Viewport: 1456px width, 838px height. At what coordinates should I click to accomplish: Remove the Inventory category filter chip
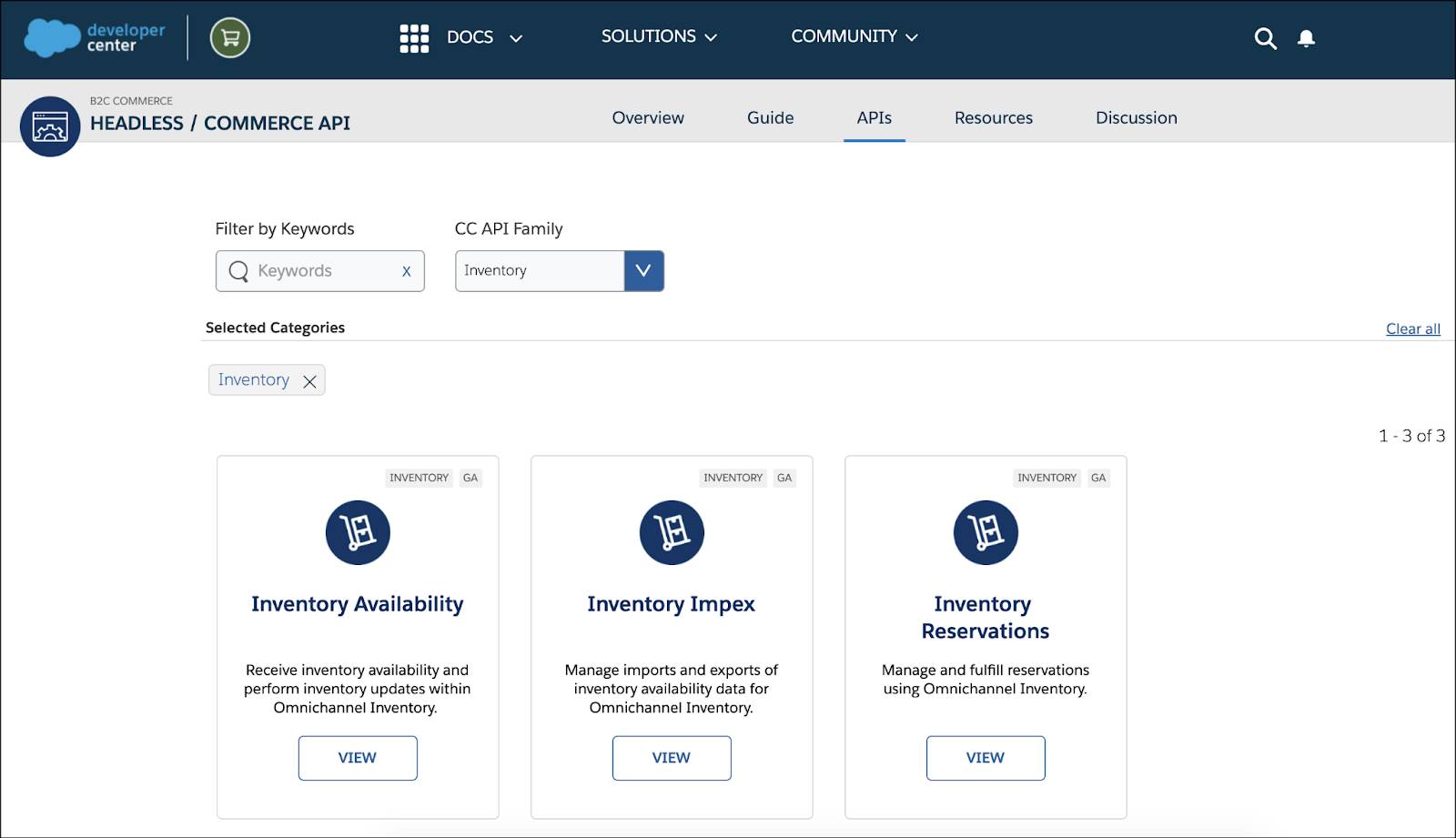308,380
